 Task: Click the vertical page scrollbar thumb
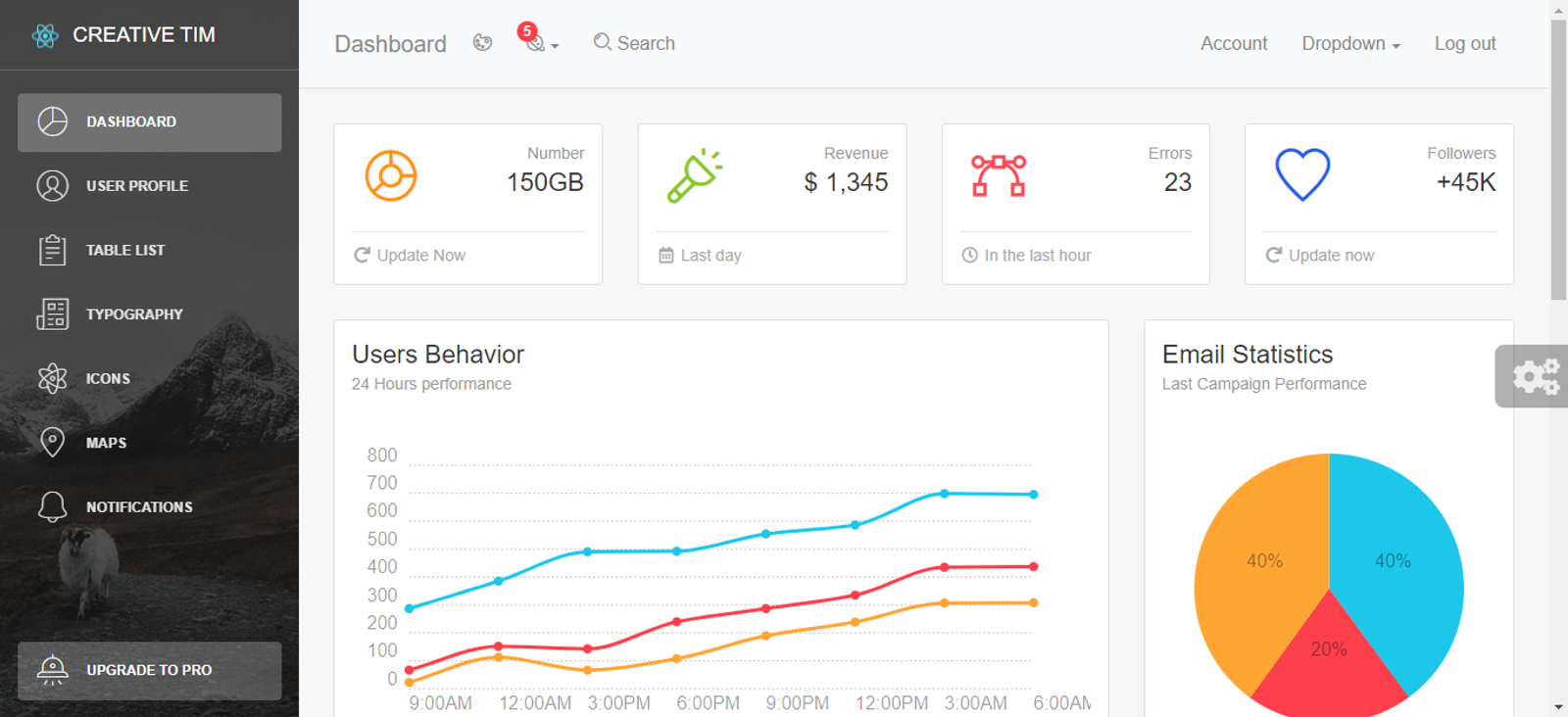click(x=1558, y=160)
